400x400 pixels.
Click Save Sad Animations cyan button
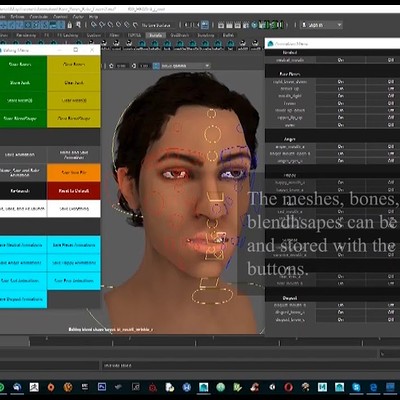pos(23,281)
